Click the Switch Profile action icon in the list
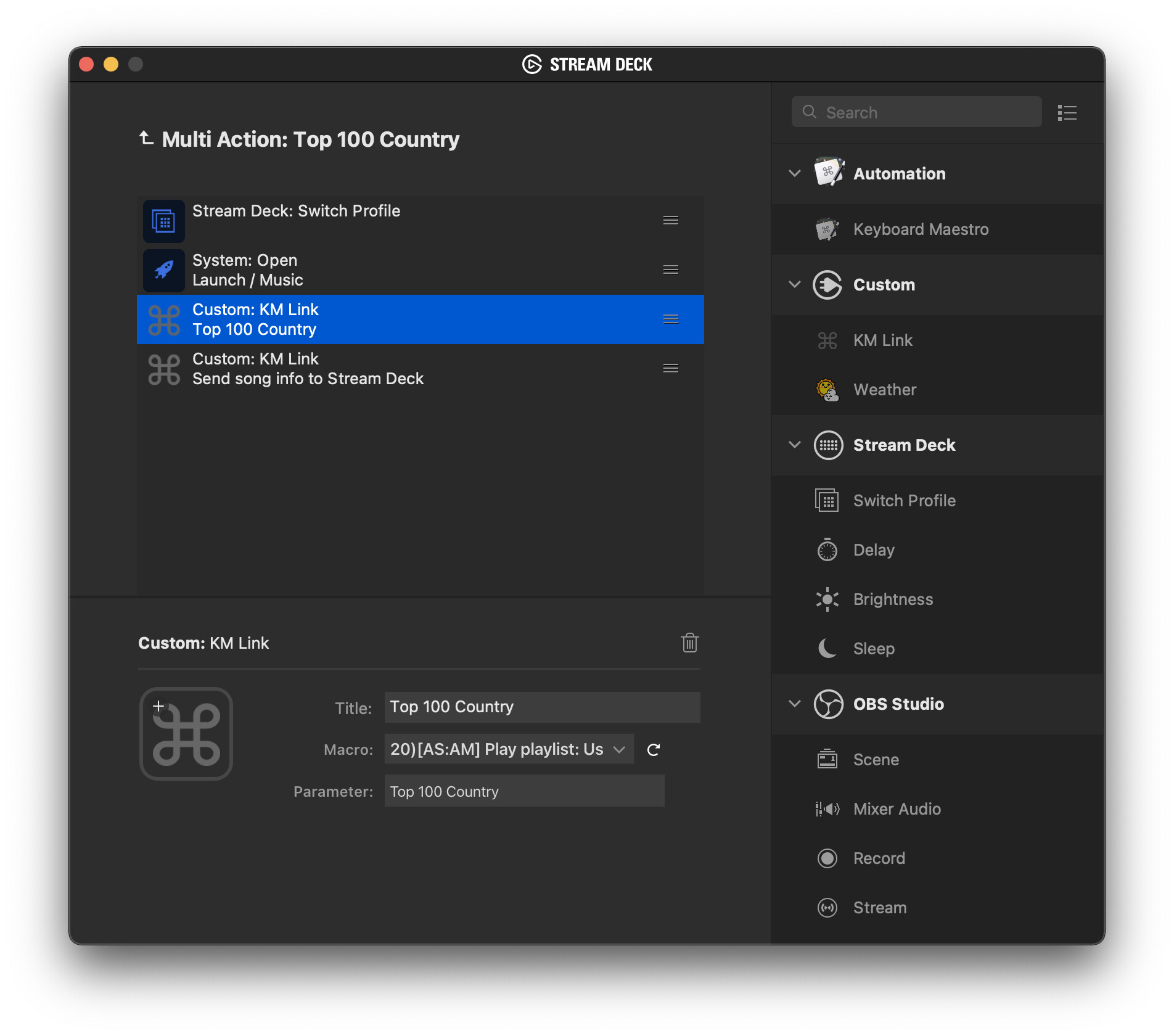The image size is (1174, 1036). point(164,221)
